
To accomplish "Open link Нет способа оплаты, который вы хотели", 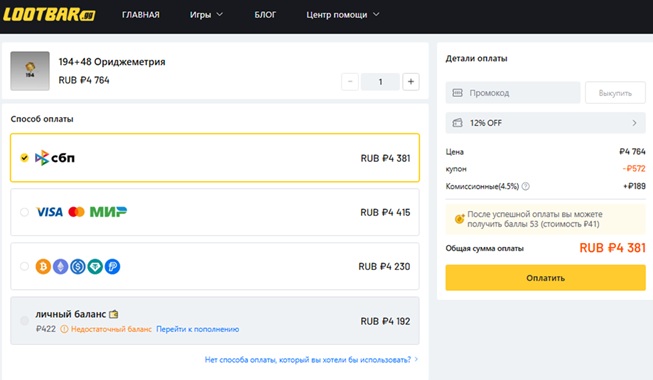I will click(311, 360).
